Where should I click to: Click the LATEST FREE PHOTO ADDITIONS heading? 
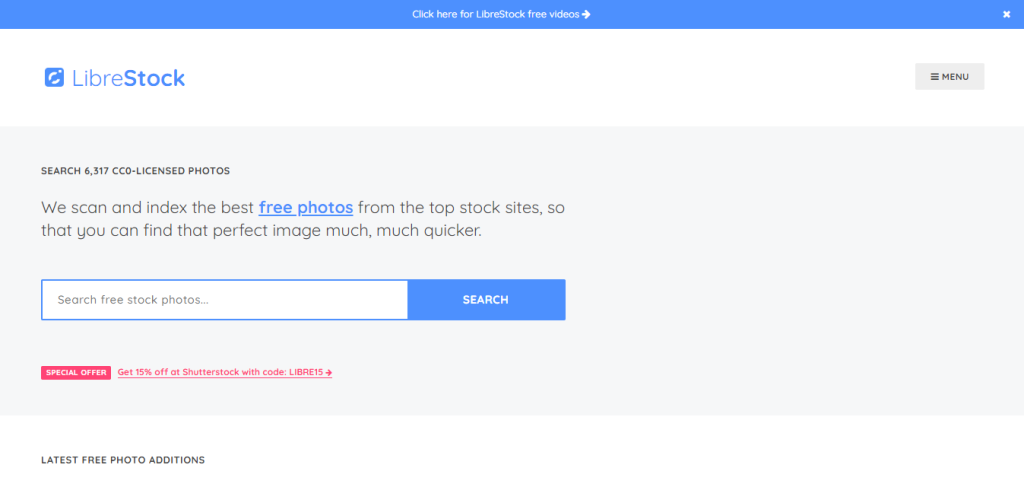pyautogui.click(x=123, y=460)
